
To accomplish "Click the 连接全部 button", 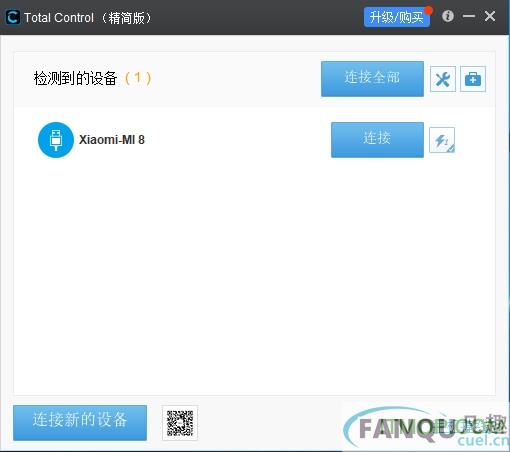I will 372,79.
